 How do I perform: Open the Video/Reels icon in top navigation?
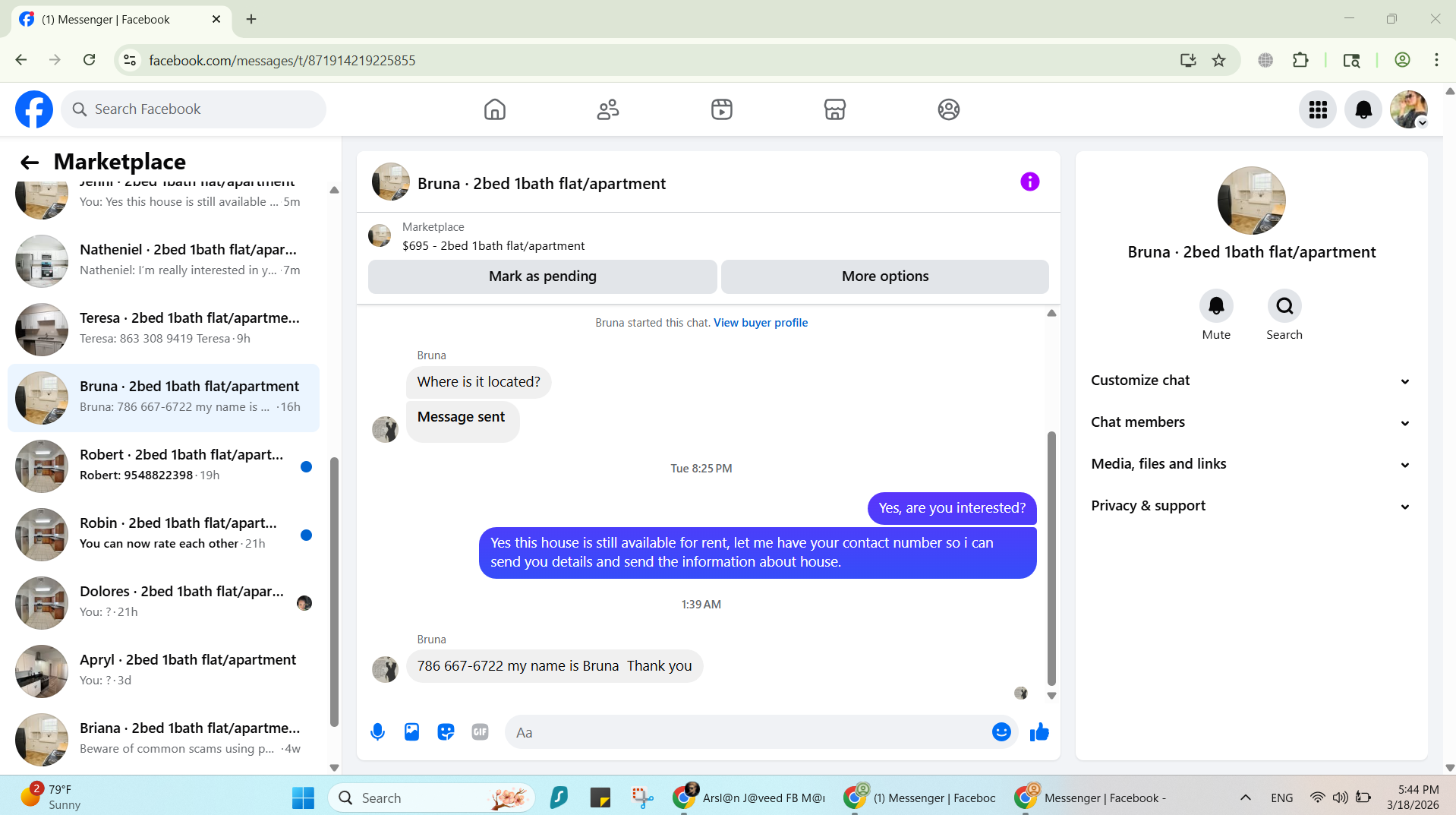[722, 109]
